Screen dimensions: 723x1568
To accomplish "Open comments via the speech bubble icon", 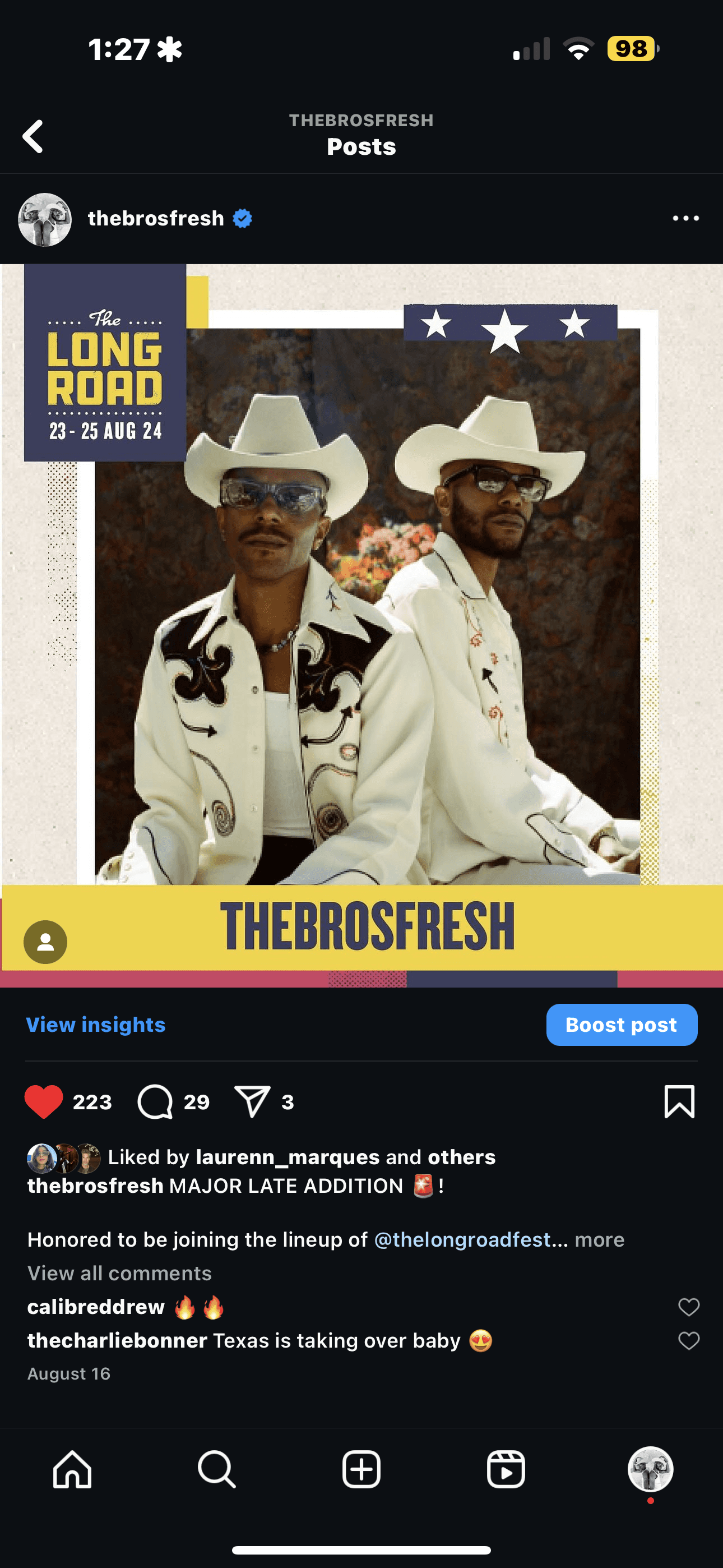I will point(155,1102).
